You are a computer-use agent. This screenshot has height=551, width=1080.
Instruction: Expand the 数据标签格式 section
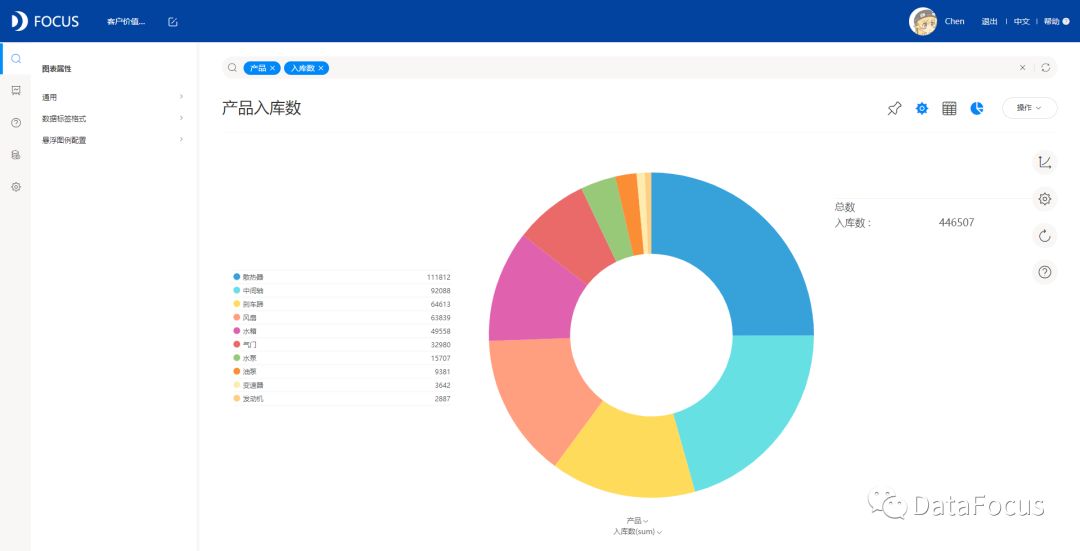coord(113,118)
